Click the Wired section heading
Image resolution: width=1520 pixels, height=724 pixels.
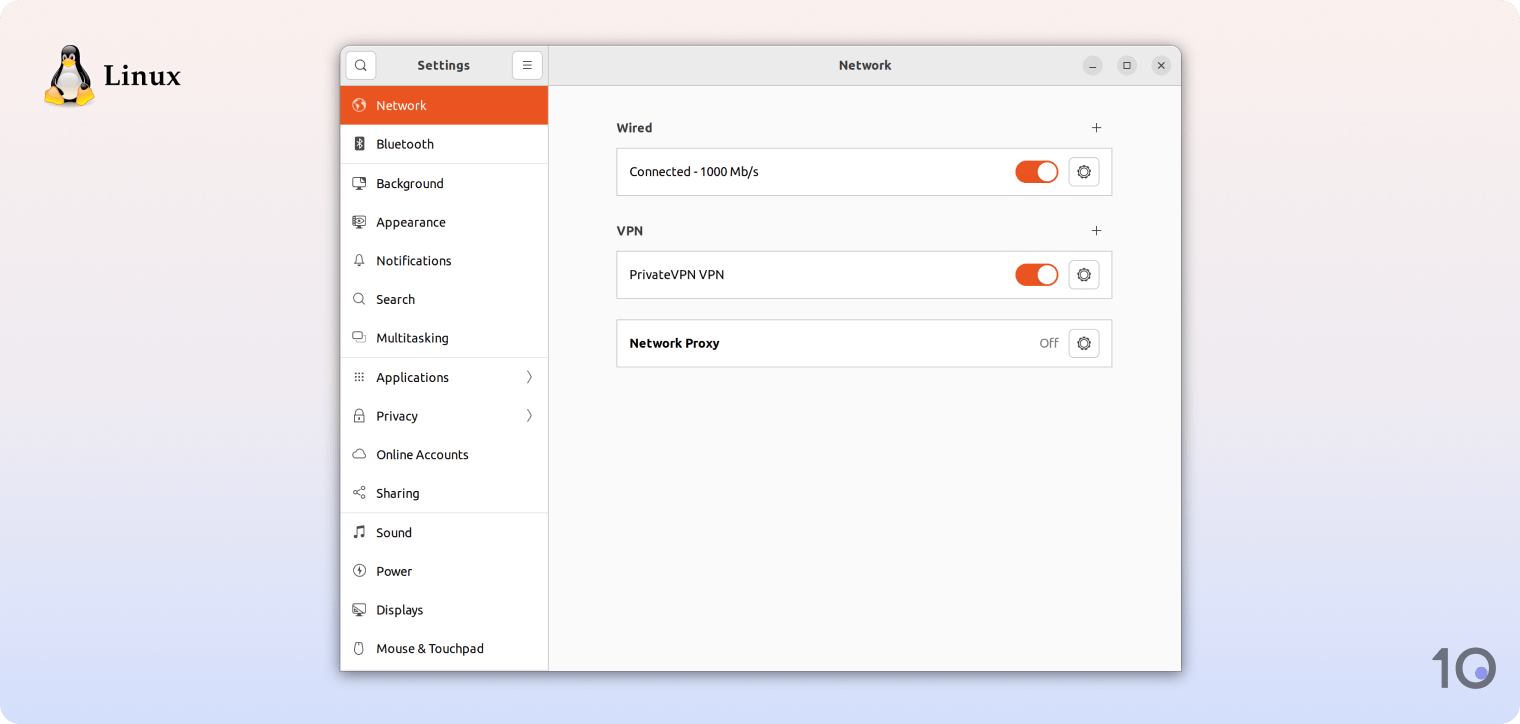click(x=634, y=128)
